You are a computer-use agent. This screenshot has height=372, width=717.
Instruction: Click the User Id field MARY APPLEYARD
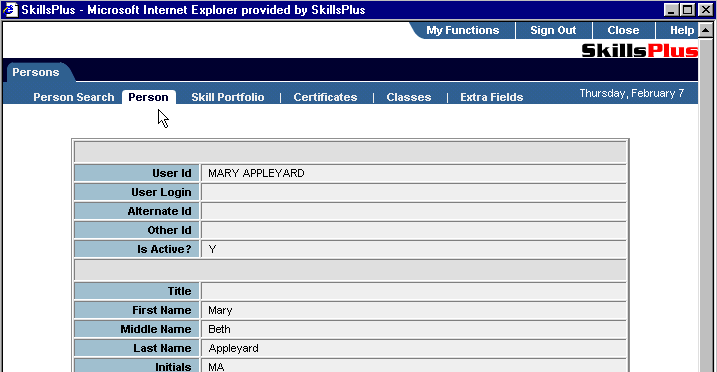[413, 173]
